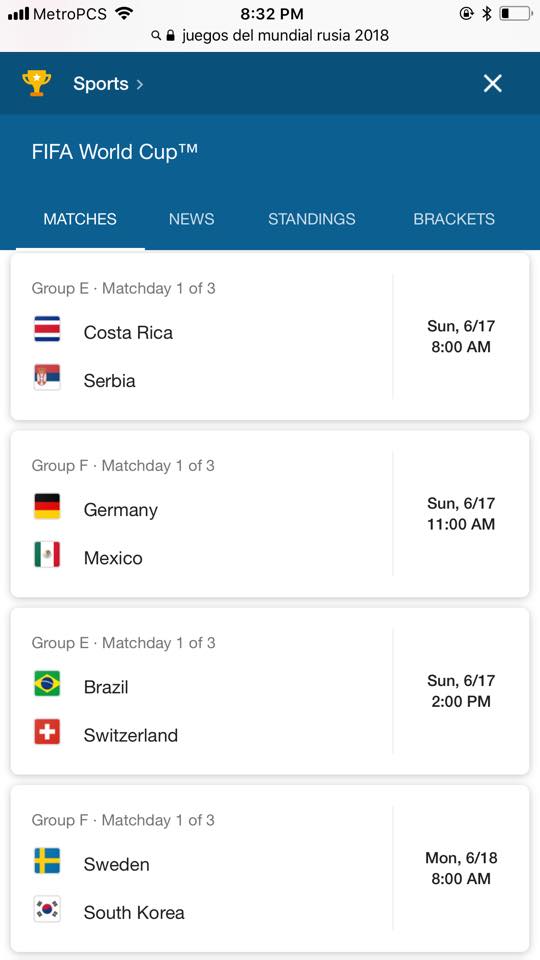Open Germany vs Mexico match time
The height and width of the screenshot is (960, 540).
click(x=461, y=514)
